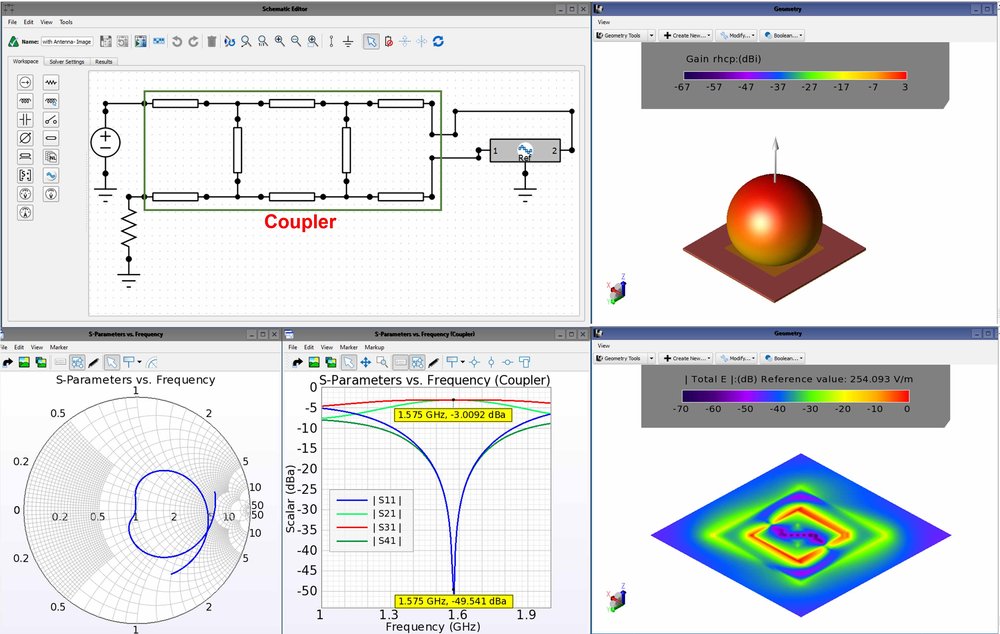Click the -49.541 dBa marker label

click(x=453, y=601)
